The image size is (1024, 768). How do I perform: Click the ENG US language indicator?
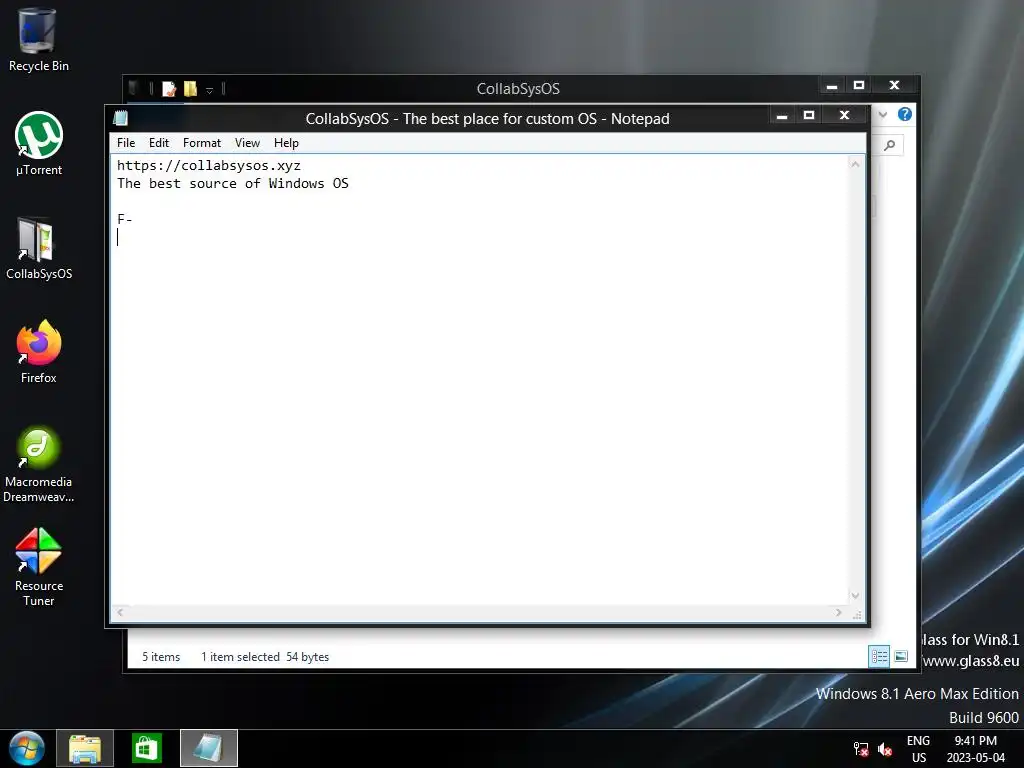(918, 749)
